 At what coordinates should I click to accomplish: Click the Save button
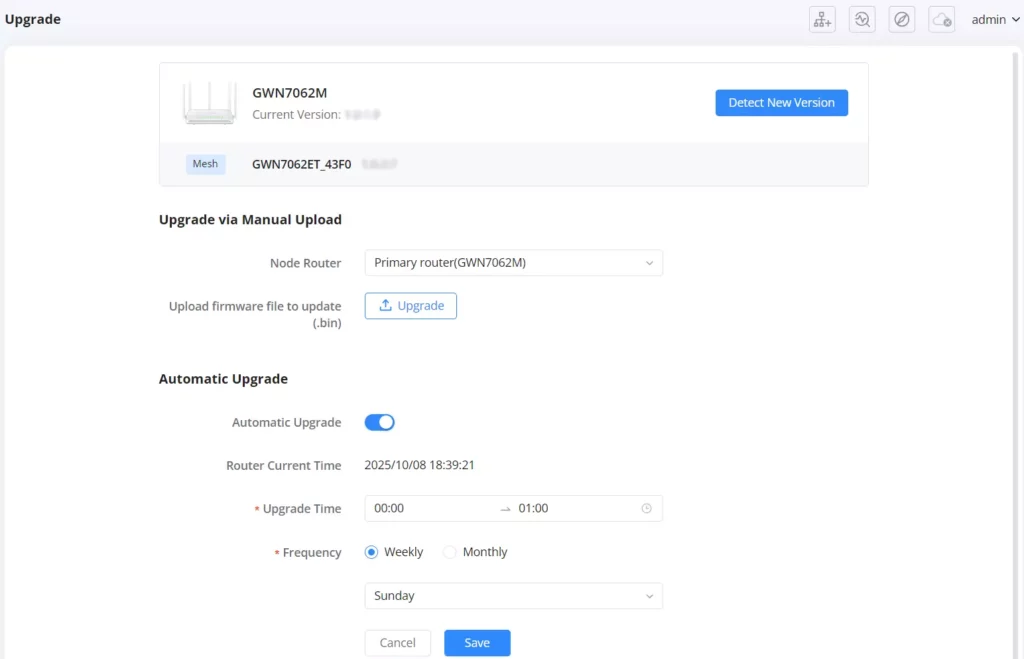[477, 643]
